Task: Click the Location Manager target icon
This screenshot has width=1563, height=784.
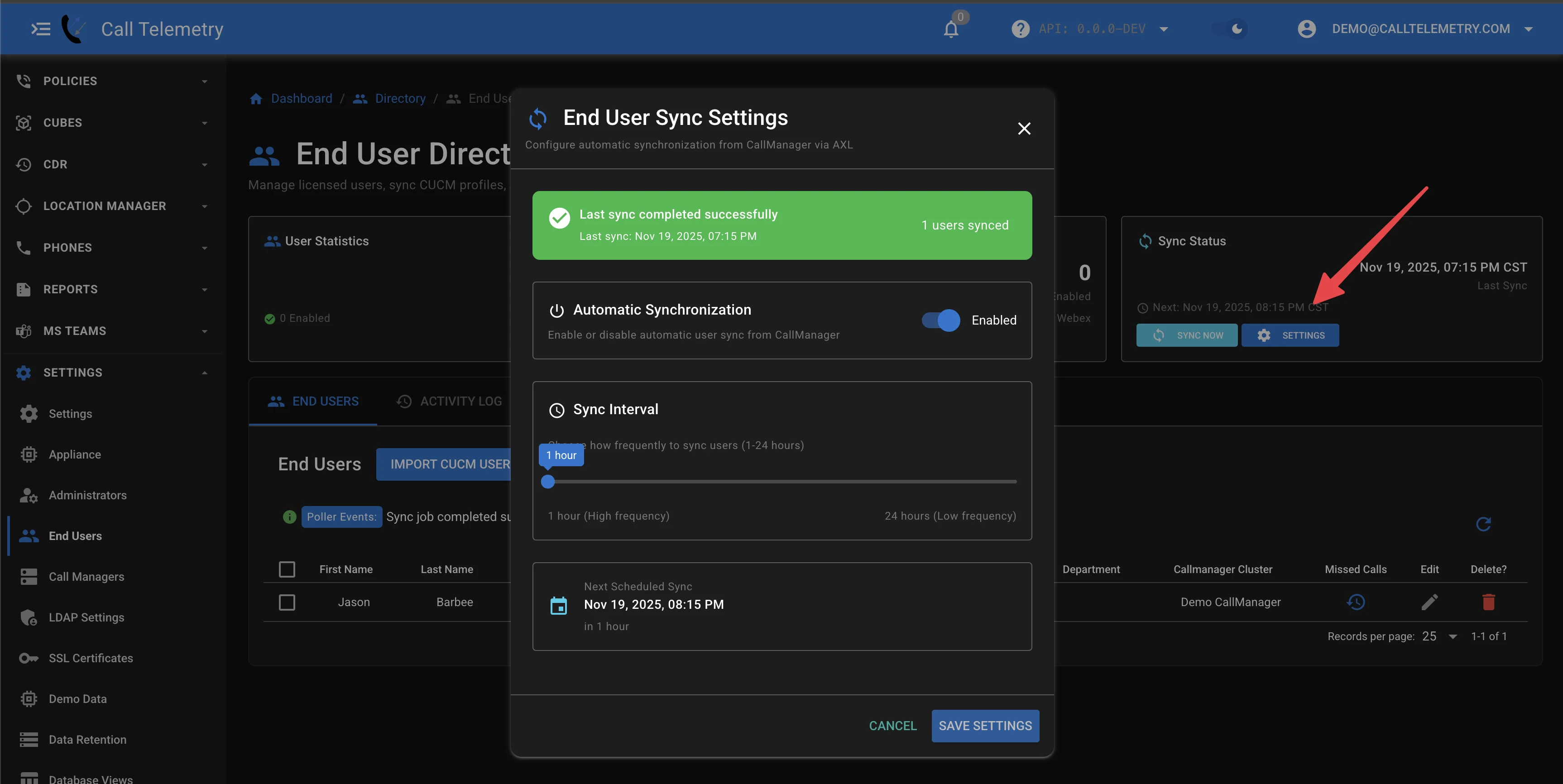Action: coord(24,206)
